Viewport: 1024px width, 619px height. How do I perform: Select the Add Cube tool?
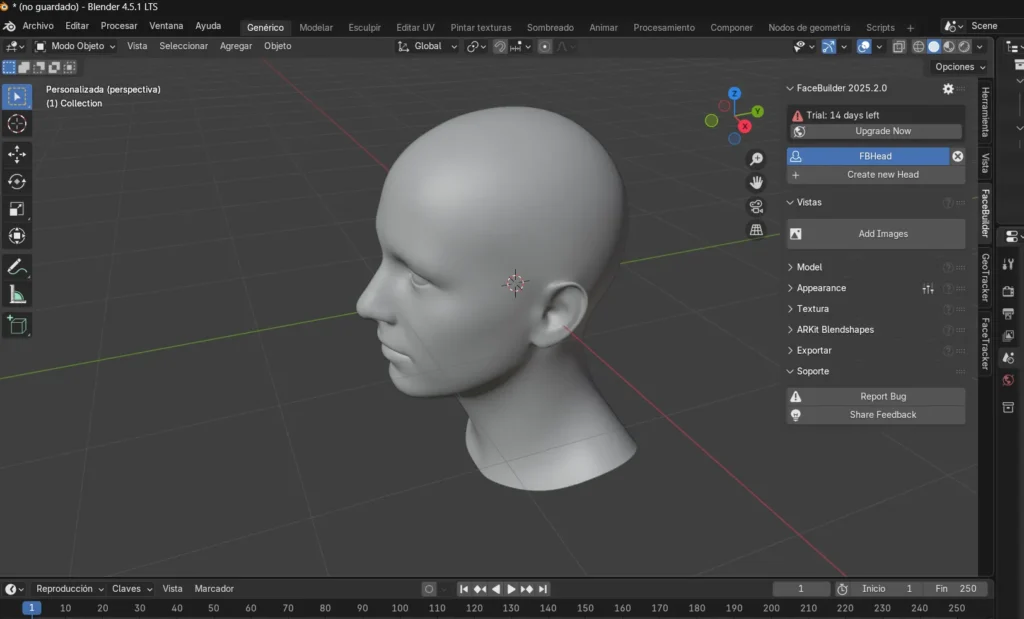click(17, 324)
